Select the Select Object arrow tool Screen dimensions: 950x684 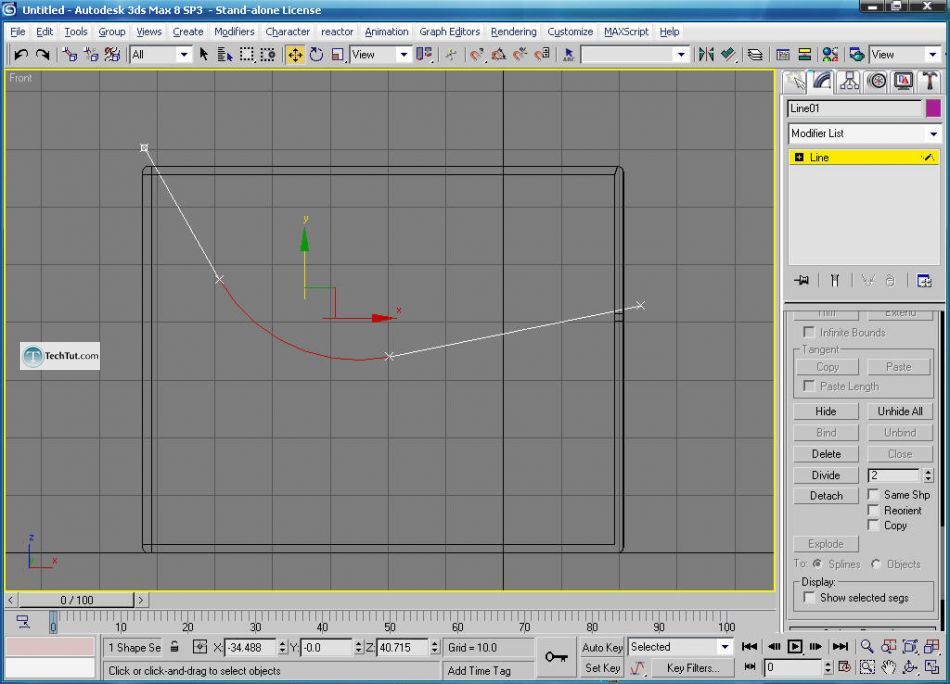[204, 55]
